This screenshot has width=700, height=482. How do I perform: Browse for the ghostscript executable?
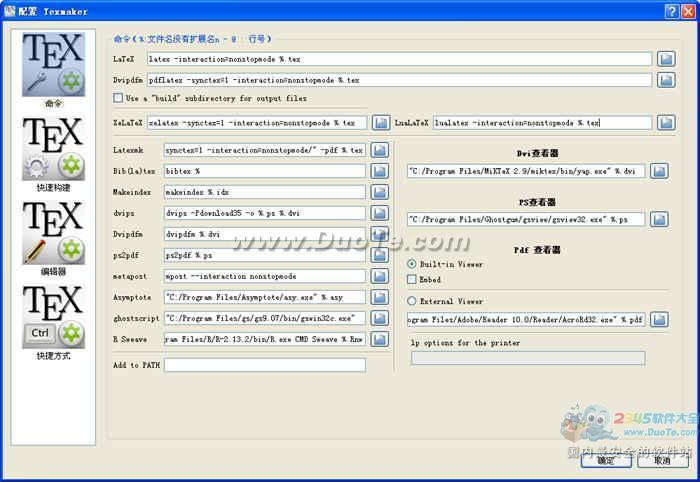click(x=379, y=318)
